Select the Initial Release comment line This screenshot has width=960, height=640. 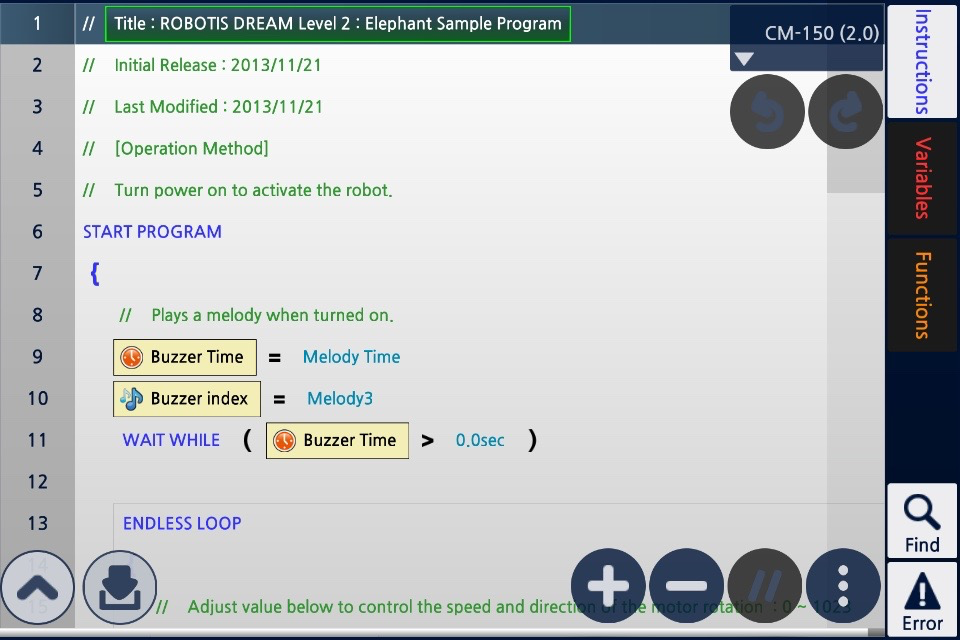pos(217,66)
